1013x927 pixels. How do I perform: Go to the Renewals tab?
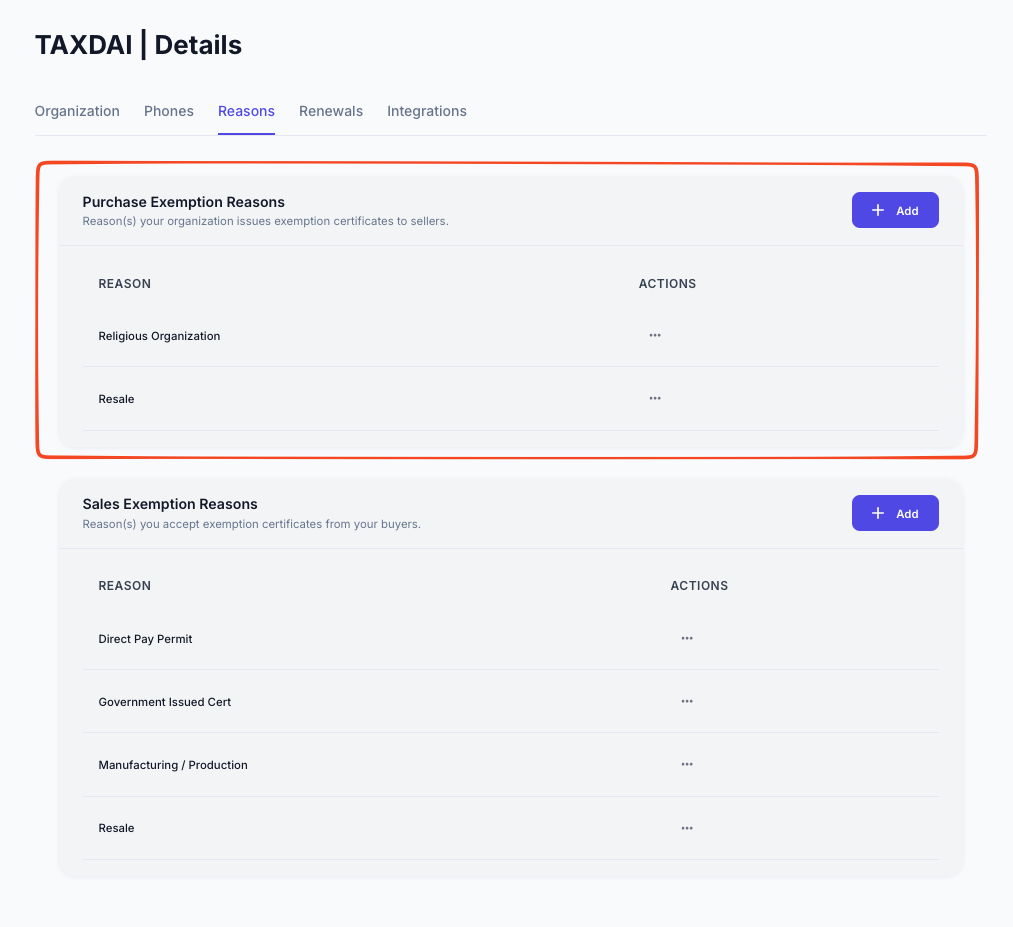pos(331,111)
